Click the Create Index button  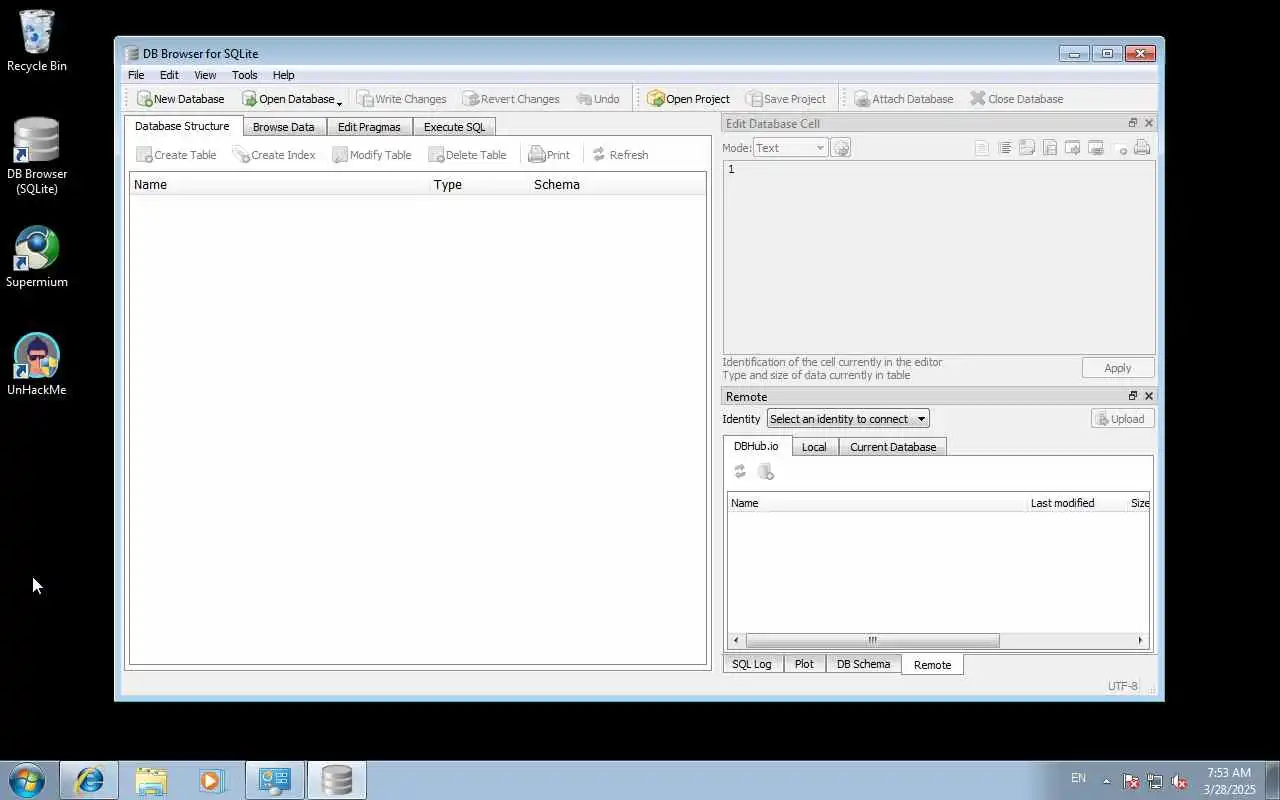(274, 155)
